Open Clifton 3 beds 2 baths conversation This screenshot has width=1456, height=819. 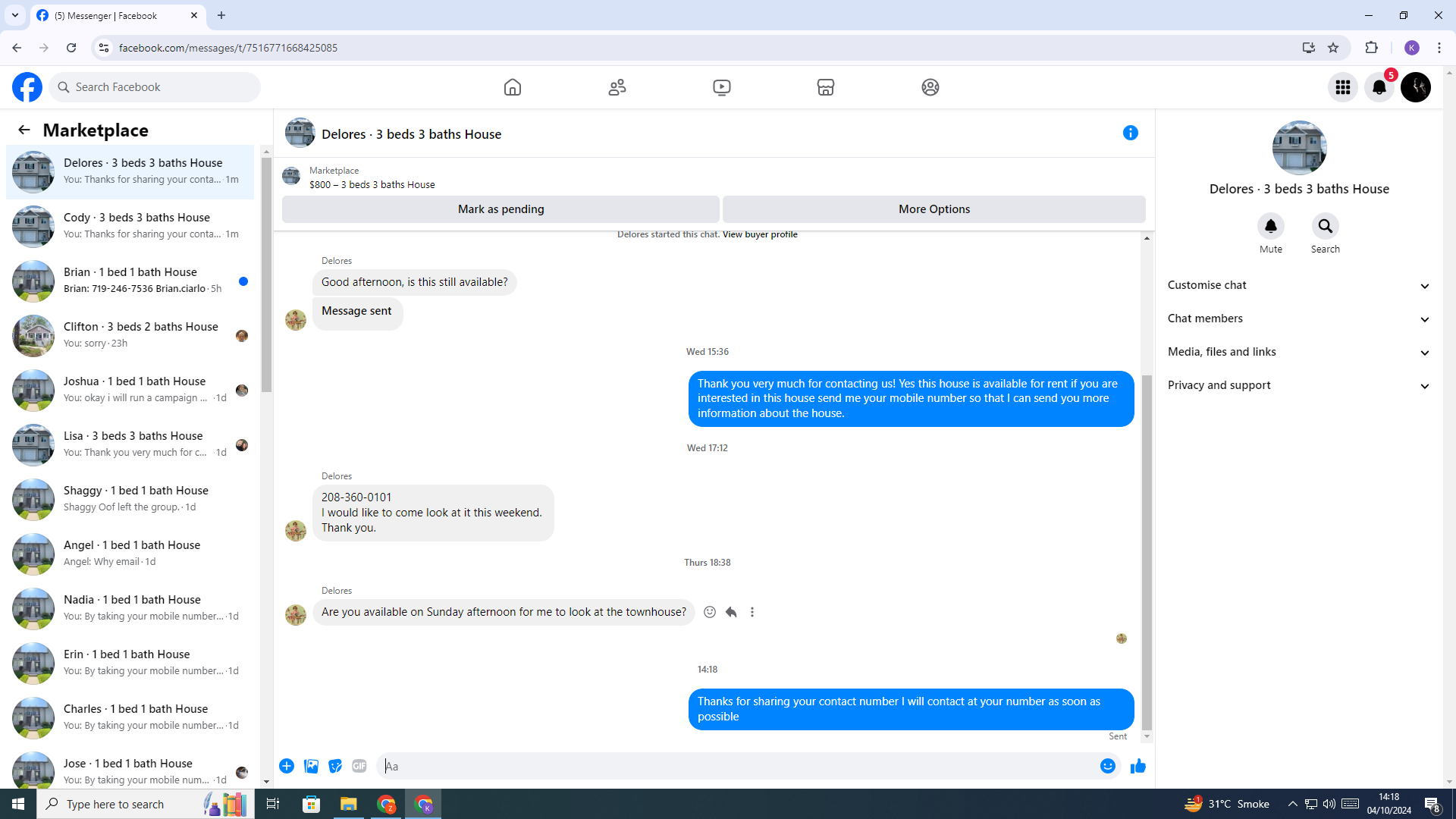(130, 335)
